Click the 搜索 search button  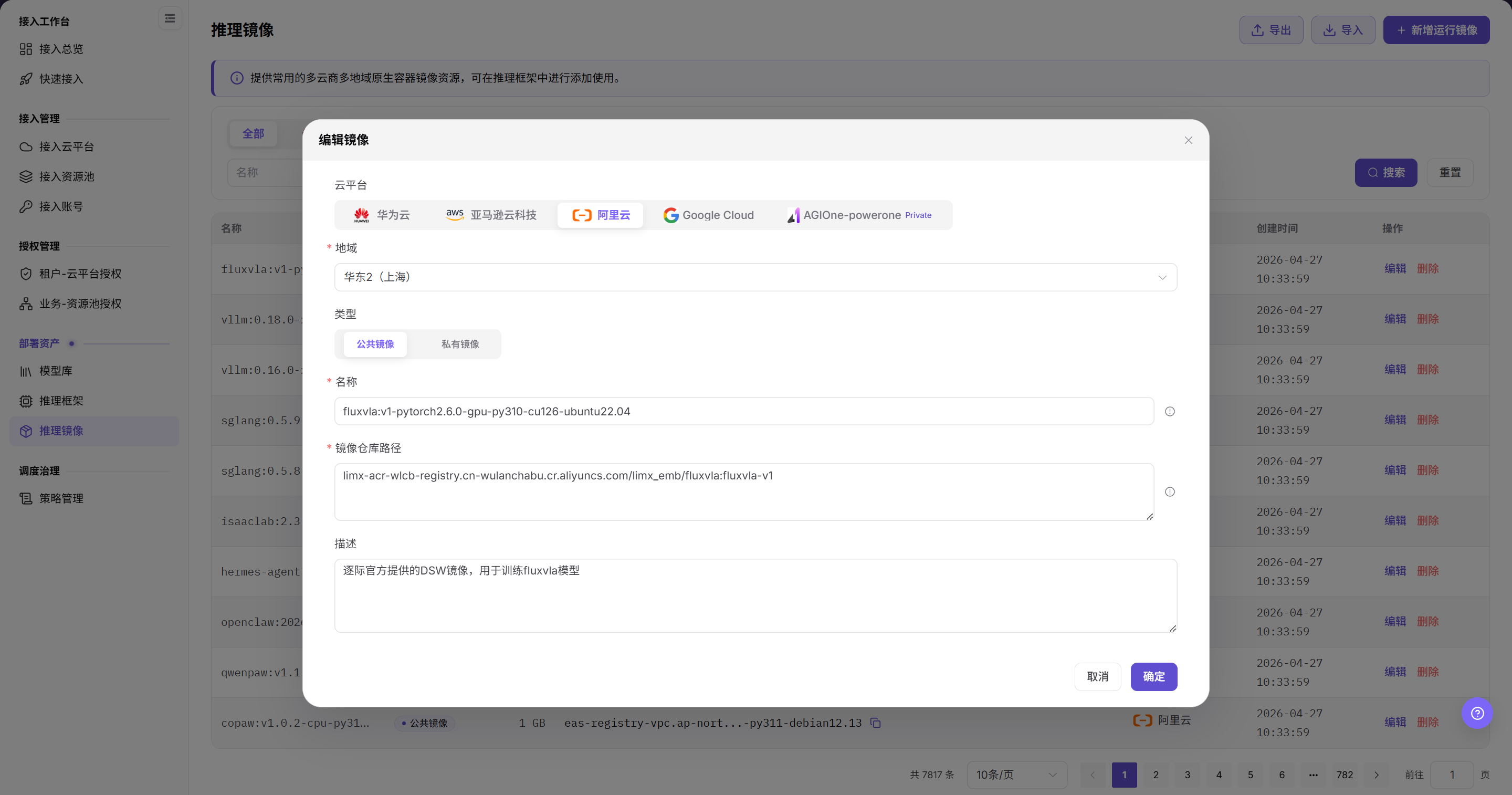pos(1386,173)
